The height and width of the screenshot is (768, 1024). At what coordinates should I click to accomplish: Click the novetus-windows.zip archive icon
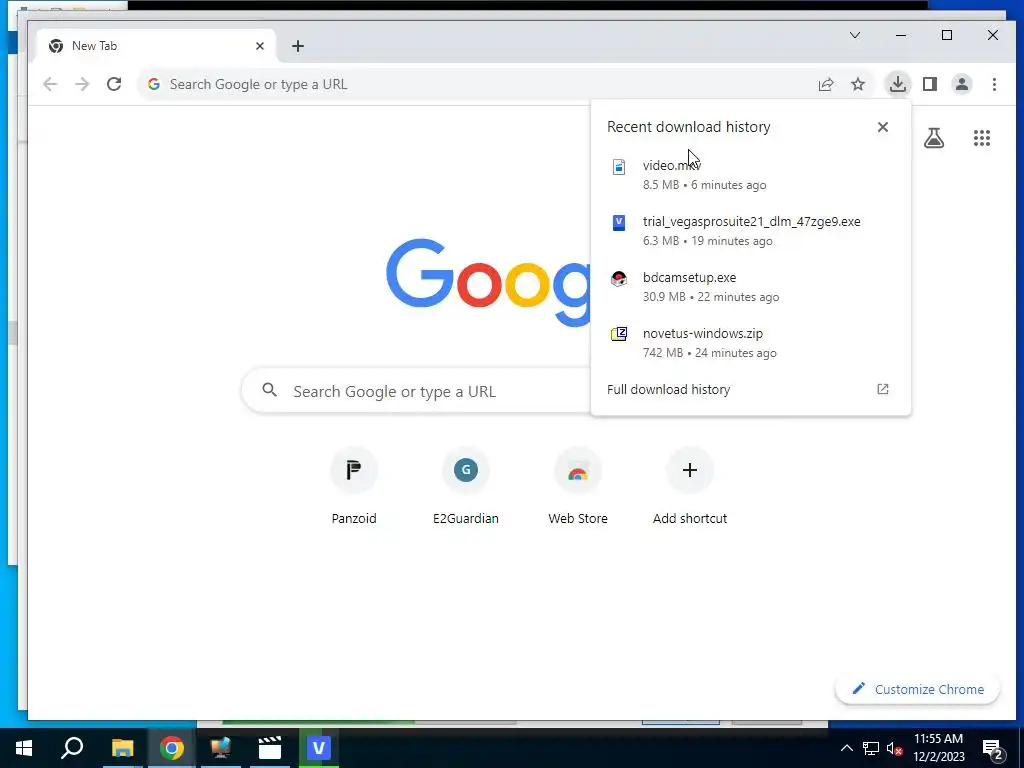pyautogui.click(x=618, y=334)
